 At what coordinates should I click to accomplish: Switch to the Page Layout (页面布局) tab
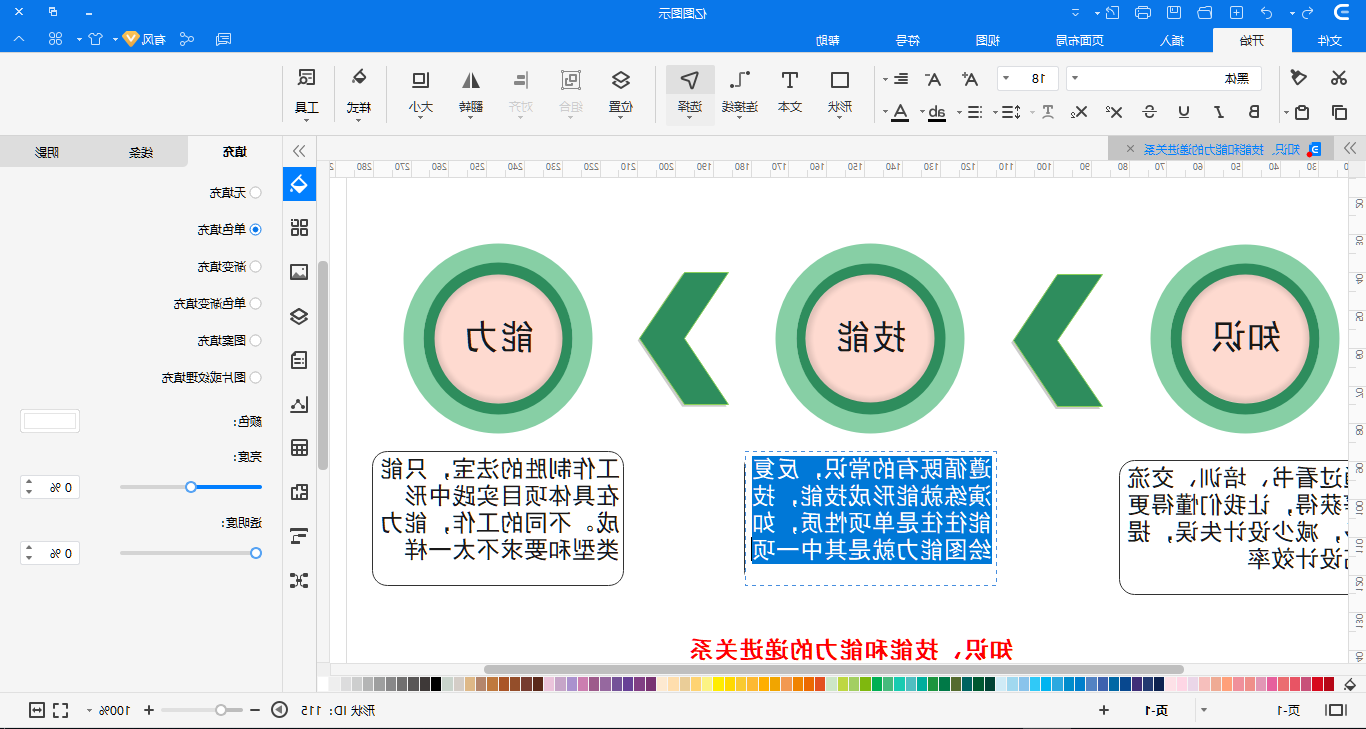click(1080, 40)
